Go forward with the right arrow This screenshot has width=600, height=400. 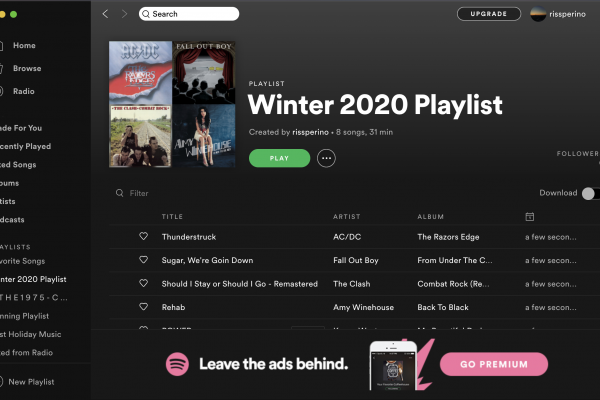pos(124,14)
